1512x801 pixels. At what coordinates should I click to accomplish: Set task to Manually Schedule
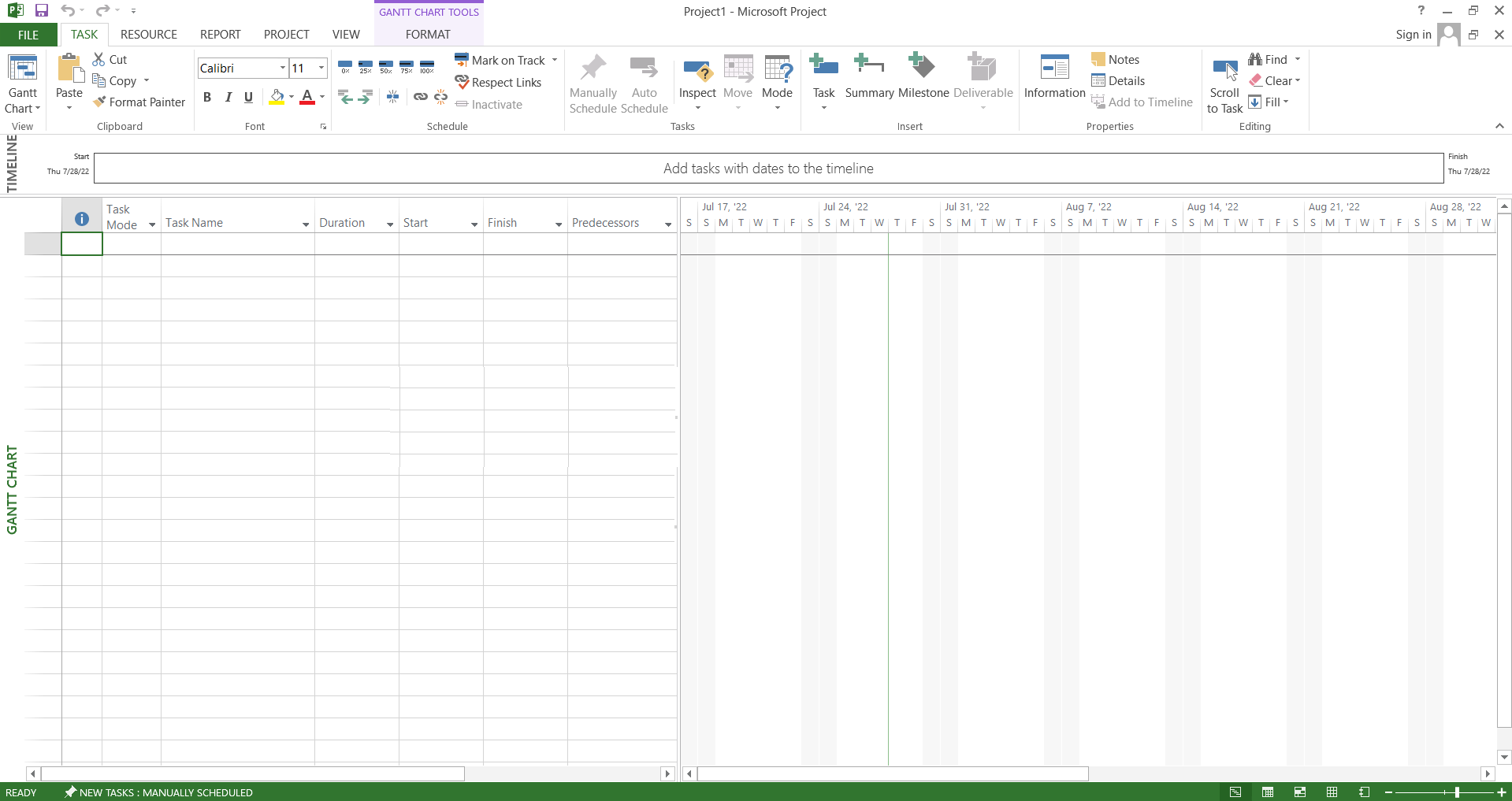point(593,84)
